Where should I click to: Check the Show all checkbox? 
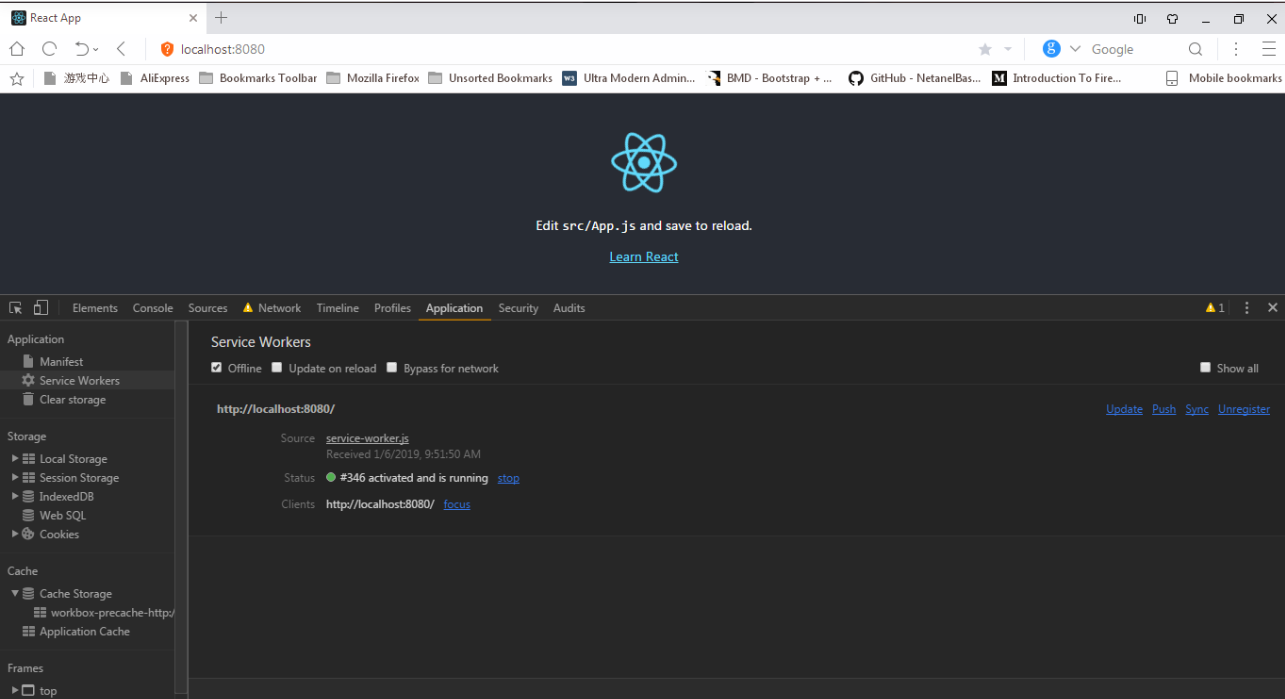click(1205, 368)
